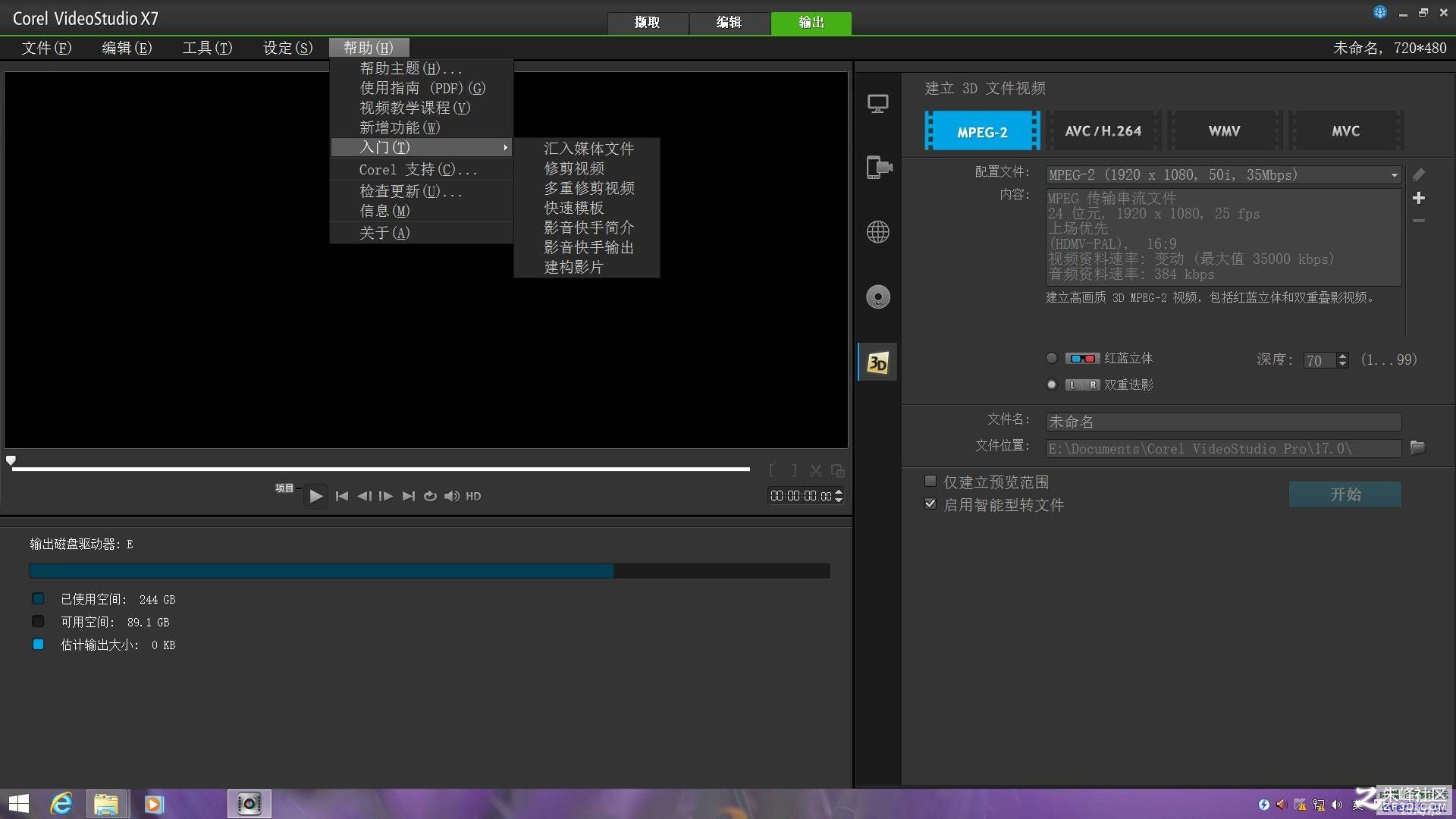Click the 开始 start button
This screenshot has height=819, width=1456.
click(x=1345, y=494)
